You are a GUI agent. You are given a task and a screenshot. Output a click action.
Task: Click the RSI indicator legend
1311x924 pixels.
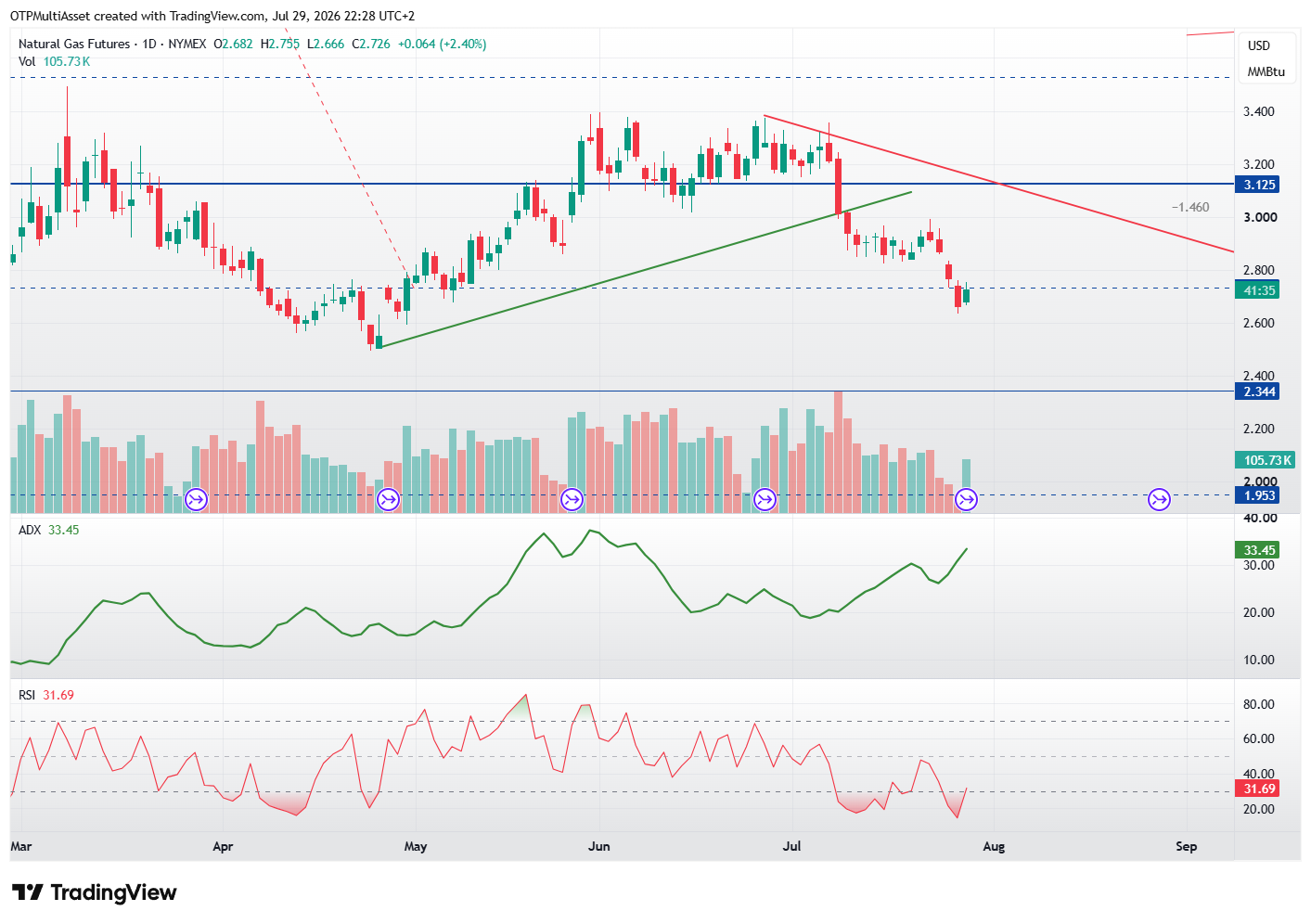46,695
